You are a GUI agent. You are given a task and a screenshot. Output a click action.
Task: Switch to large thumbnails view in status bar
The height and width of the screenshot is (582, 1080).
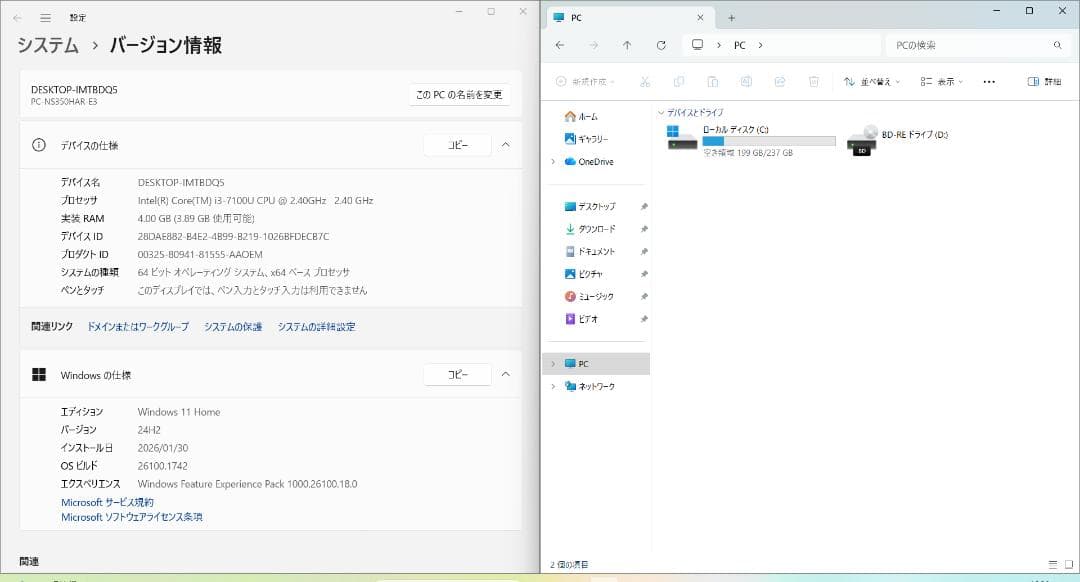point(1067,565)
